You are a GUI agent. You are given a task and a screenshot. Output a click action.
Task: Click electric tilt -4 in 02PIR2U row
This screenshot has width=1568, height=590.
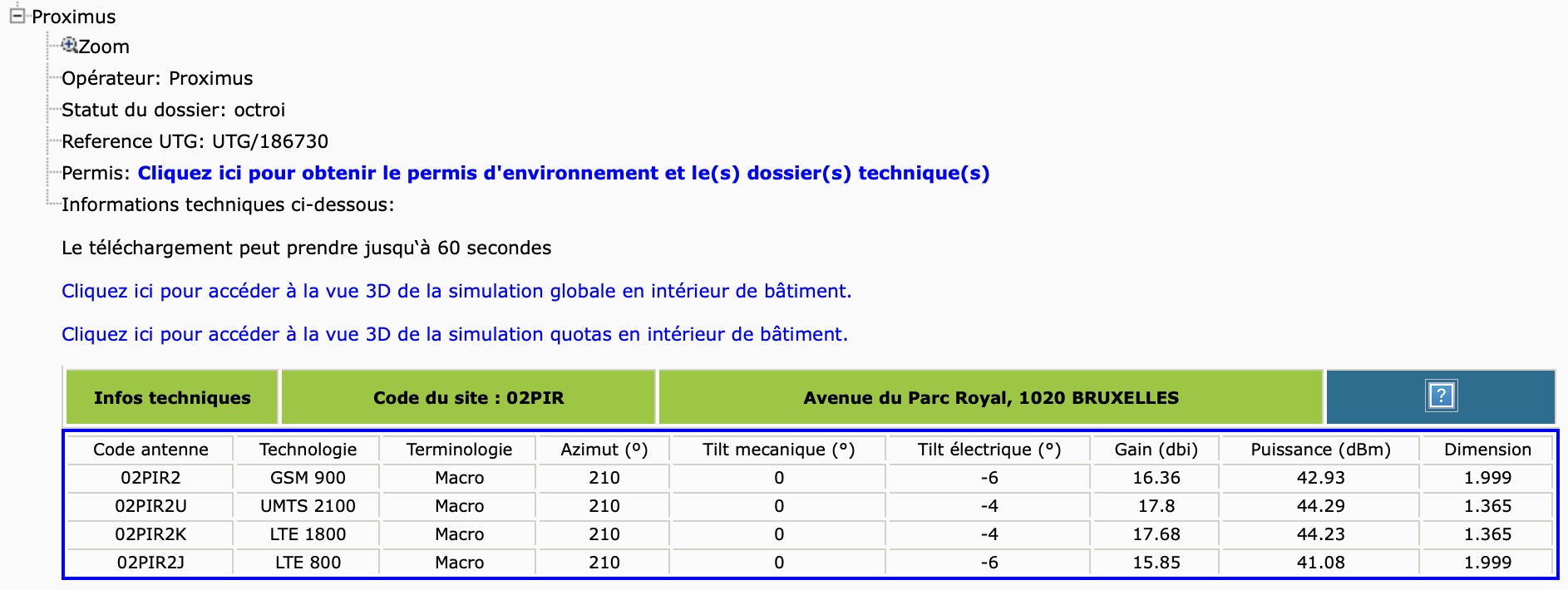[x=989, y=506]
